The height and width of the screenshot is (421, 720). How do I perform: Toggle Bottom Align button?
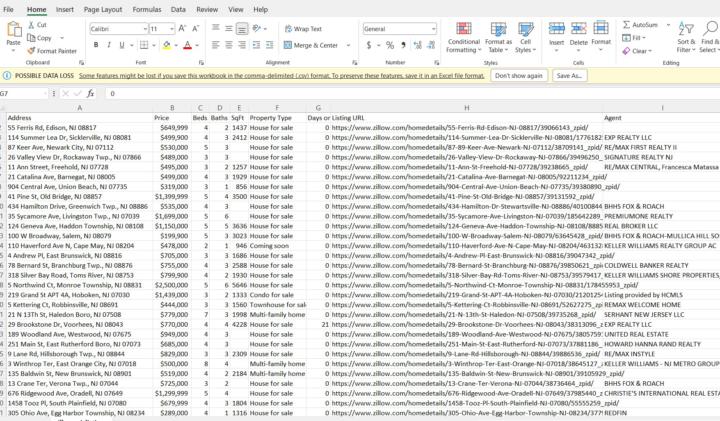point(242,28)
